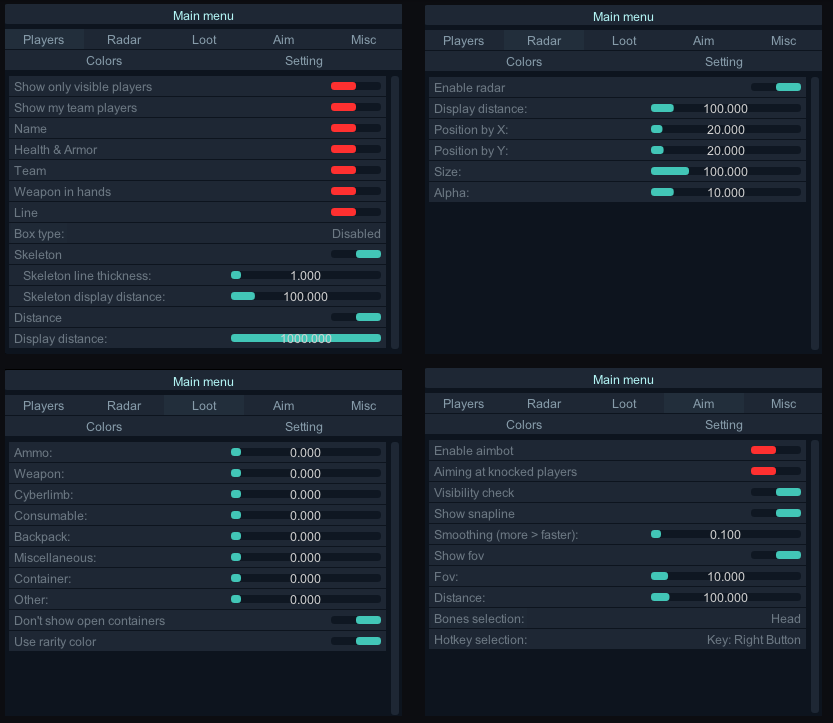Screen dimensions: 833x723
Task: Adjust the Smoothing slider in Aim panel
Action: pos(656,534)
